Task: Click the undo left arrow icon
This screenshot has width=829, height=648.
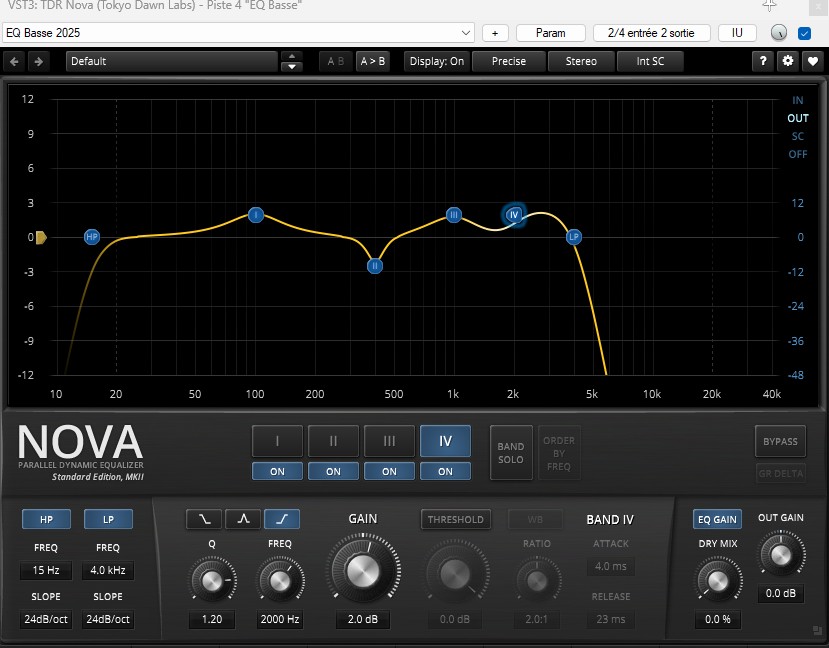Action: coord(14,61)
